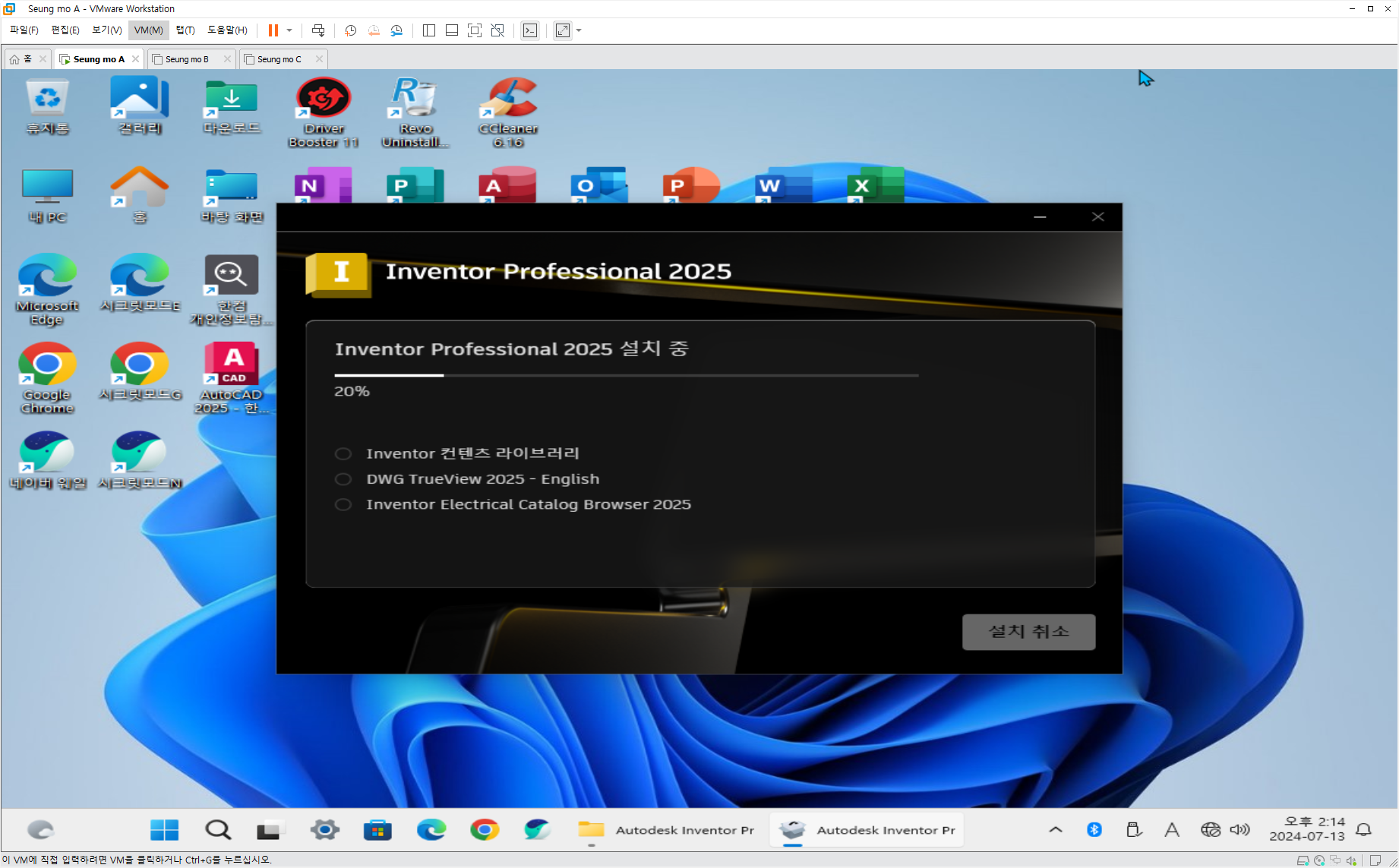
Task: Open the notification bell icon
Action: pyautogui.click(x=1364, y=830)
